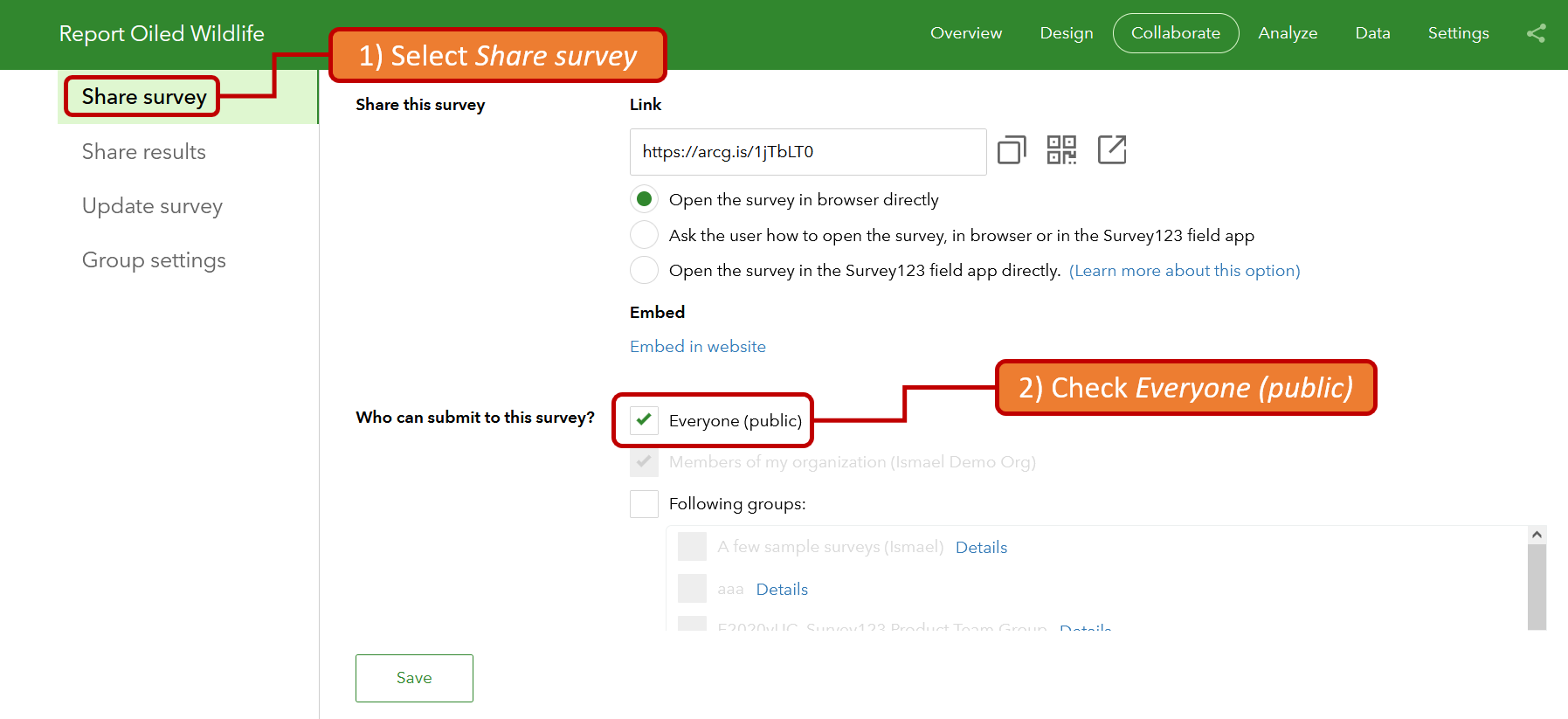Uncheck the Everyone (public) checkbox
1568x719 pixels.
point(645,420)
